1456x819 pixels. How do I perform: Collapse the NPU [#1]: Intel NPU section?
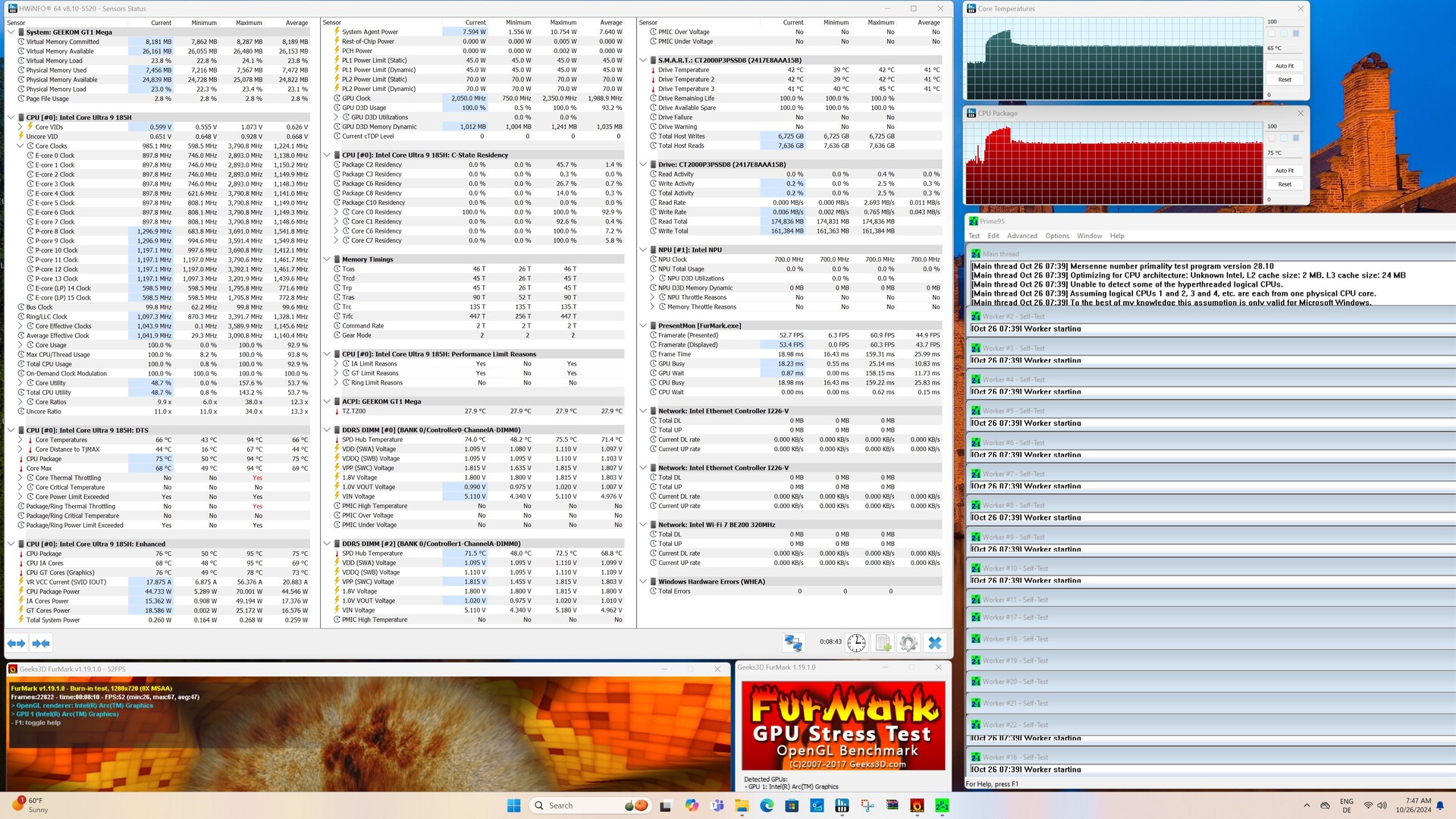(x=643, y=249)
